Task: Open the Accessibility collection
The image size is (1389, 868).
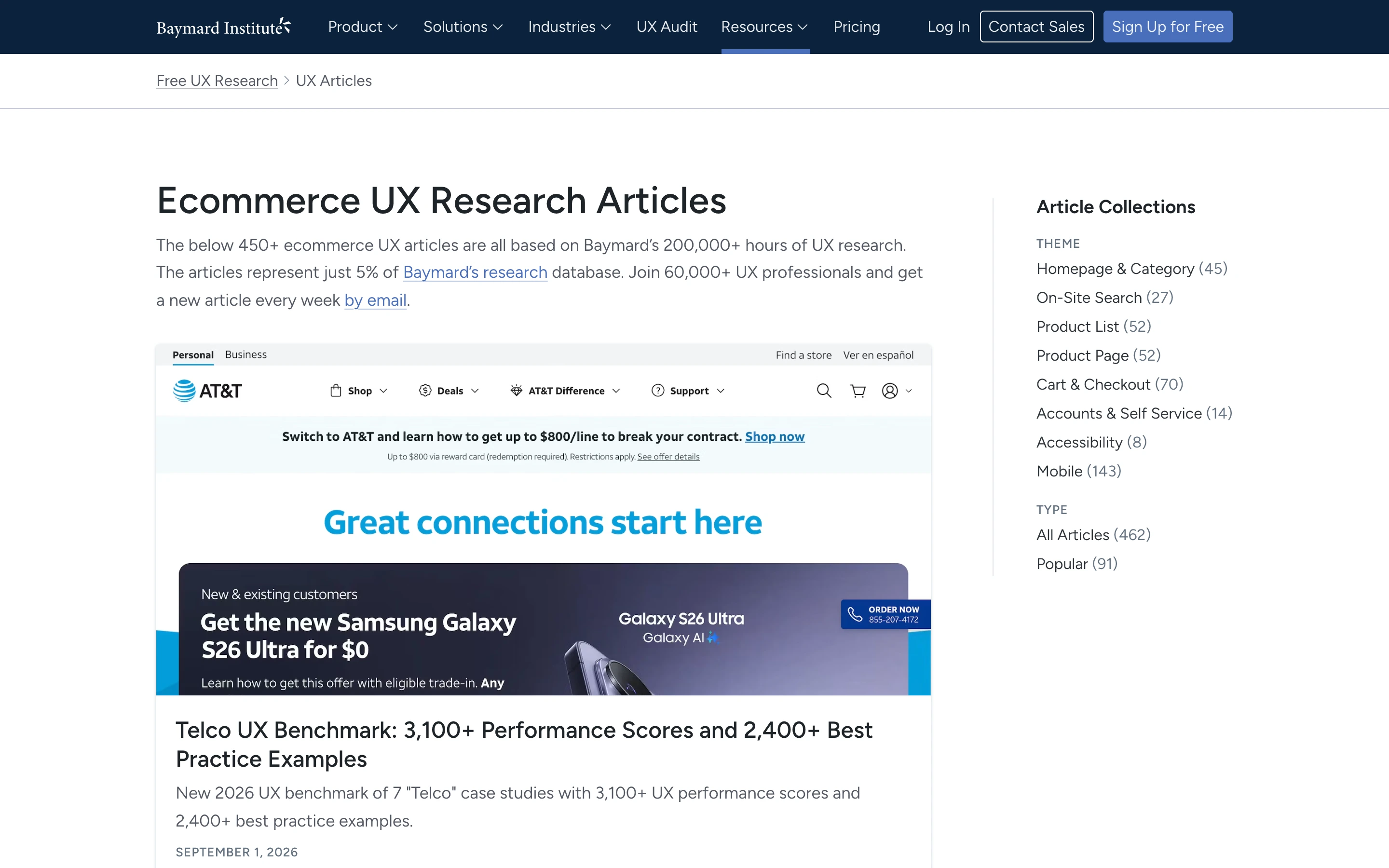Action: [1091, 442]
